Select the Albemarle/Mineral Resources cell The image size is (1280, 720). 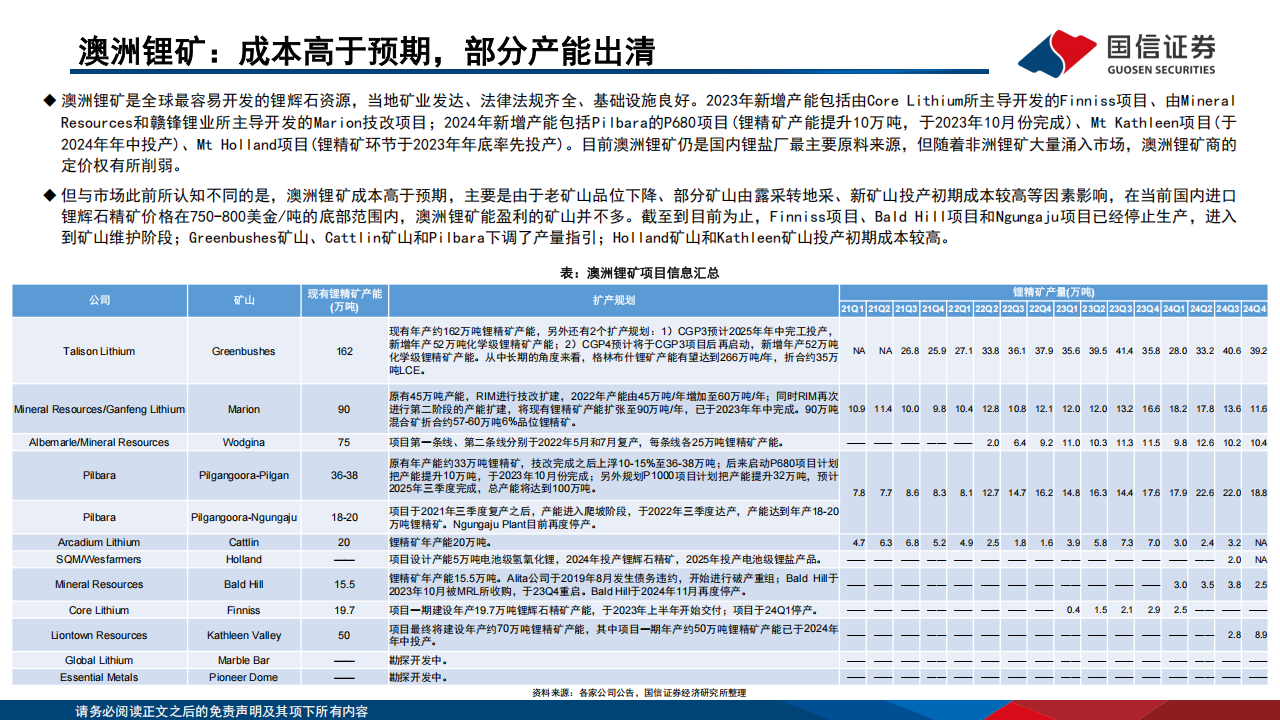[x=99, y=442]
